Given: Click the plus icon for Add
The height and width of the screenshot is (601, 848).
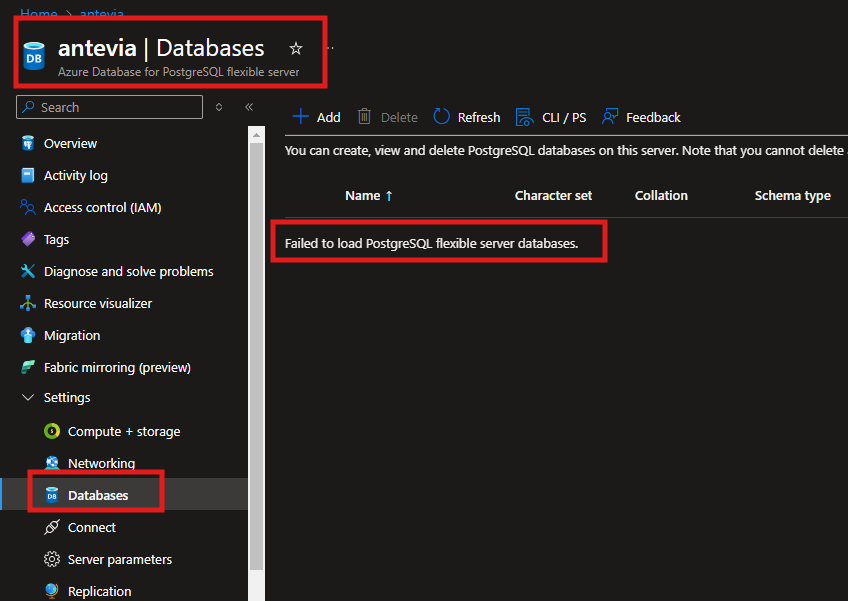Looking at the screenshot, I should pos(300,117).
